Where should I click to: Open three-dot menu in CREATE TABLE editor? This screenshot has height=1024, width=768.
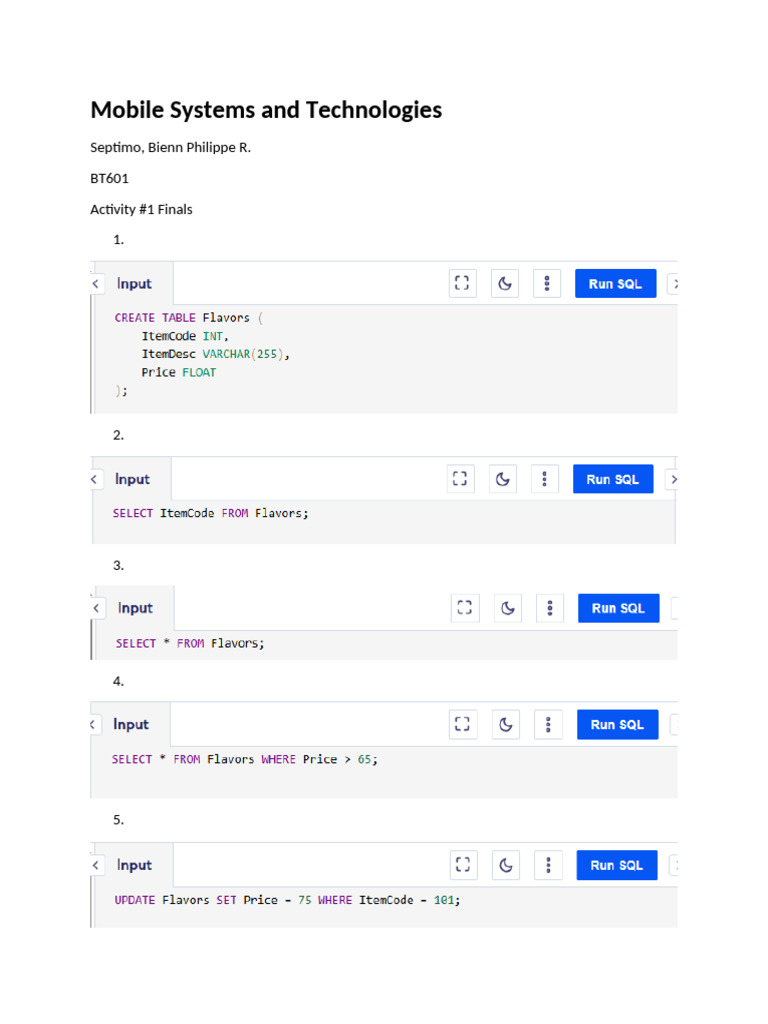point(547,283)
